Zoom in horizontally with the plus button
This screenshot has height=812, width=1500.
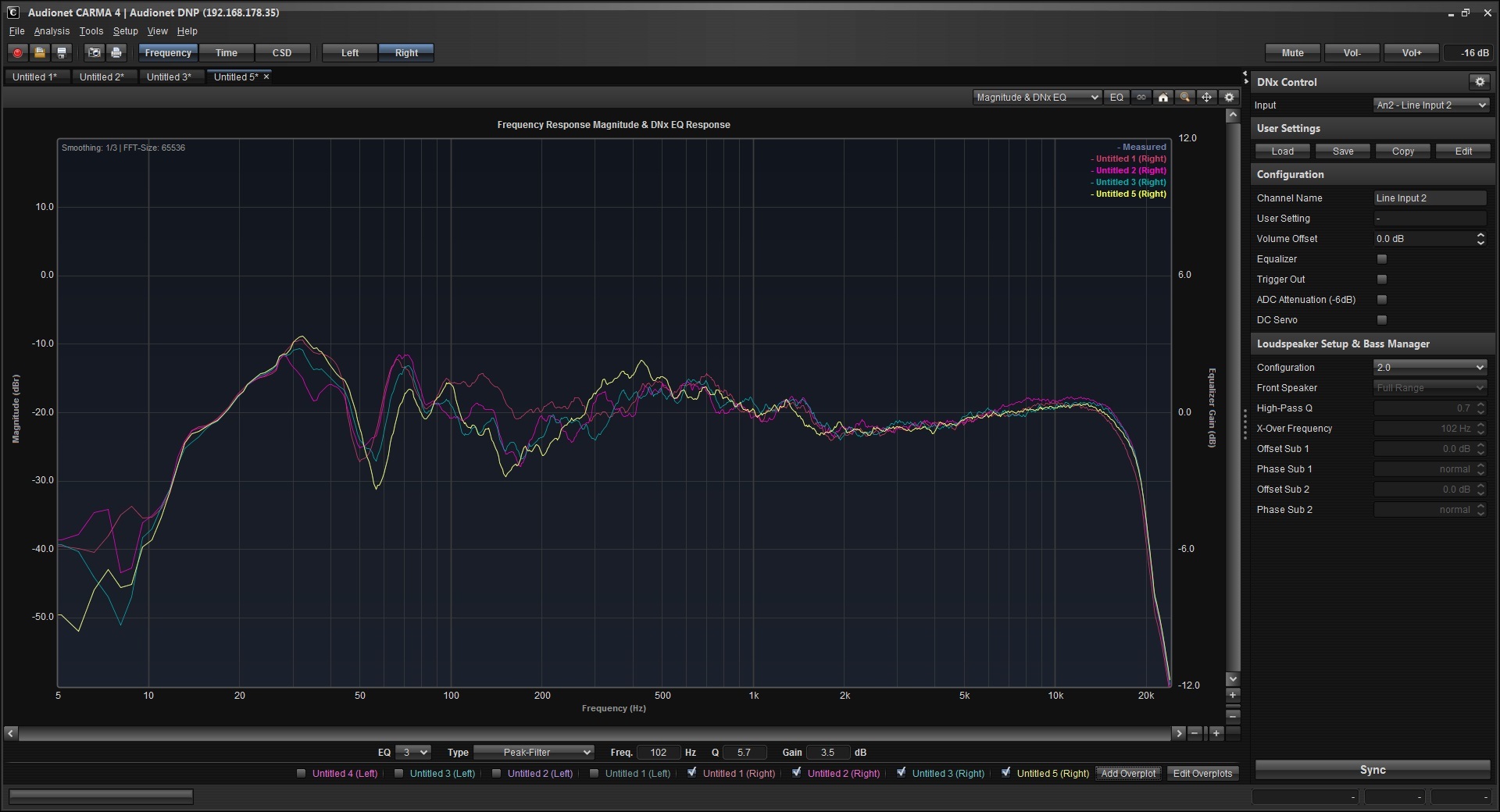pyautogui.click(x=1216, y=733)
